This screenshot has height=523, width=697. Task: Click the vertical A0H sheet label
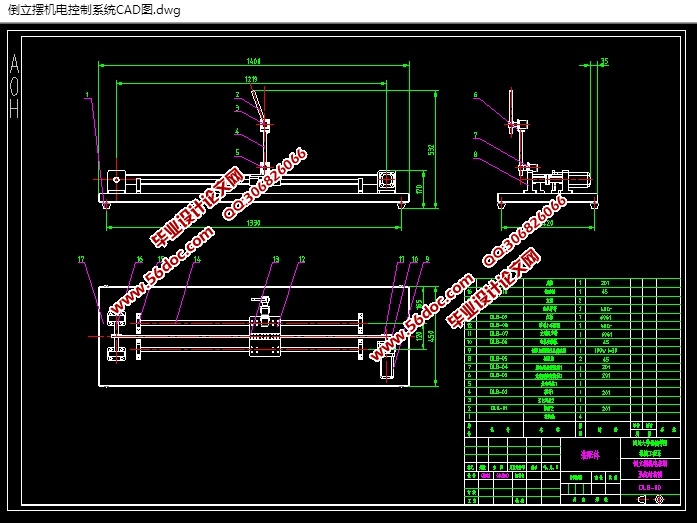click(x=14, y=86)
